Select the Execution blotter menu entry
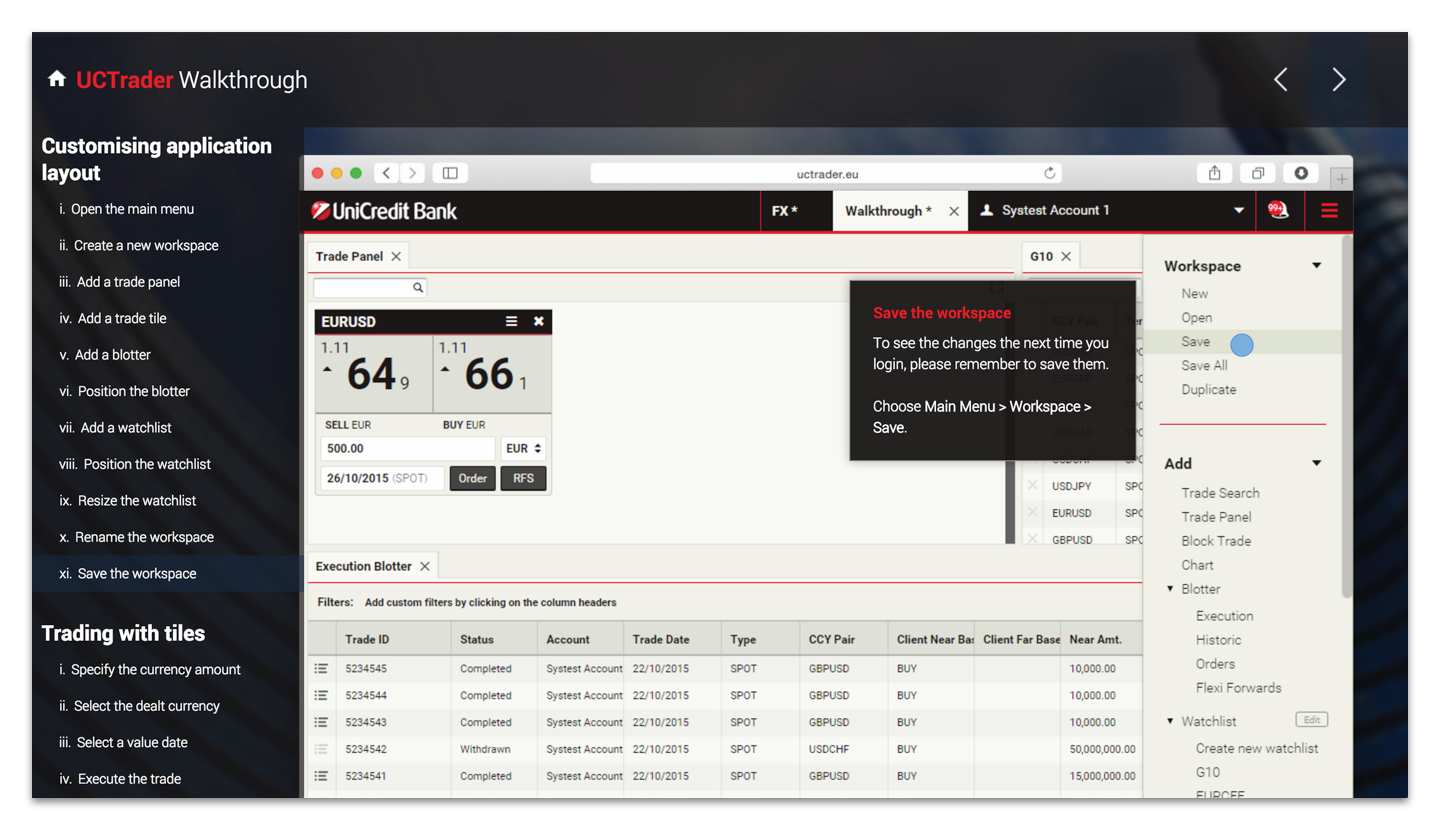The image size is (1440, 830). (x=1224, y=616)
